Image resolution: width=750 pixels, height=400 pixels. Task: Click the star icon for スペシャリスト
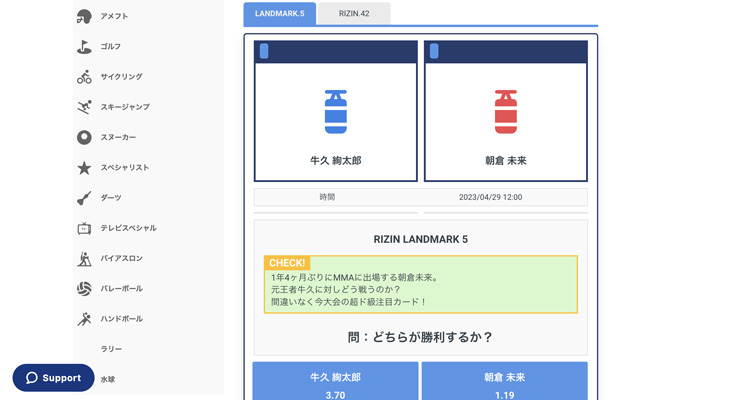tap(84, 167)
